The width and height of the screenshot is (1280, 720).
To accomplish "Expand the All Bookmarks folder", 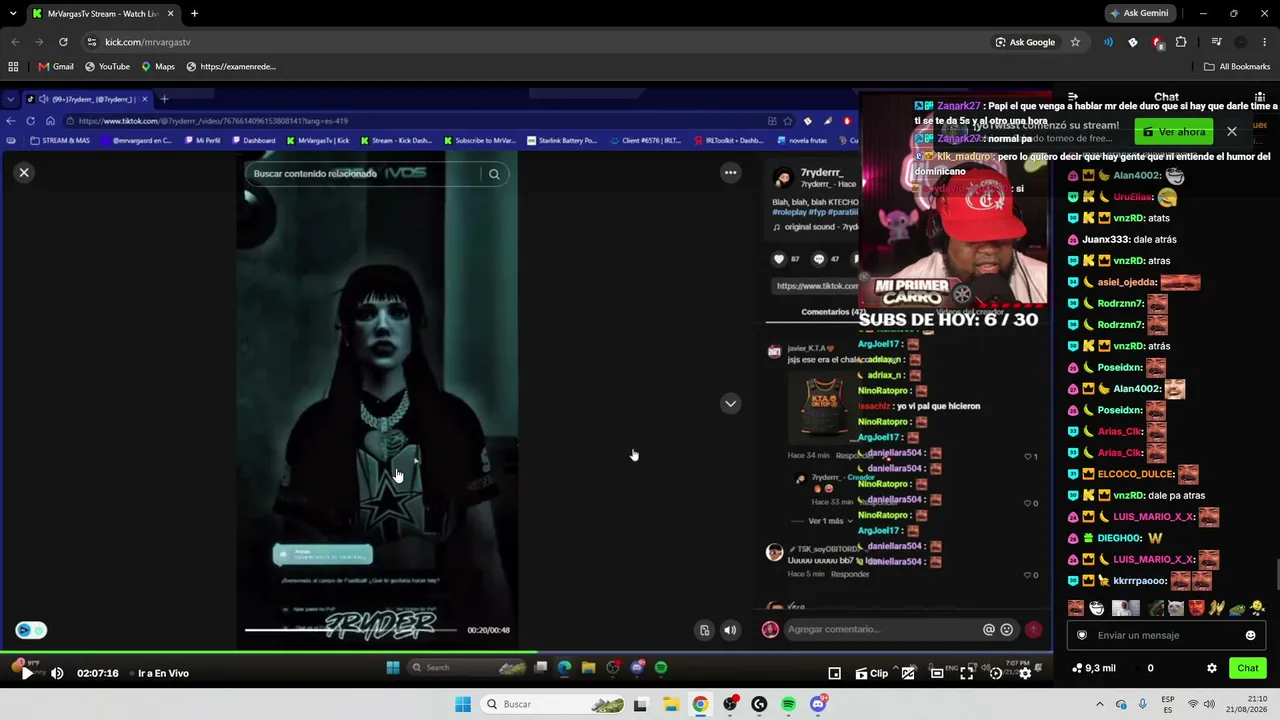I will [x=1237, y=67].
